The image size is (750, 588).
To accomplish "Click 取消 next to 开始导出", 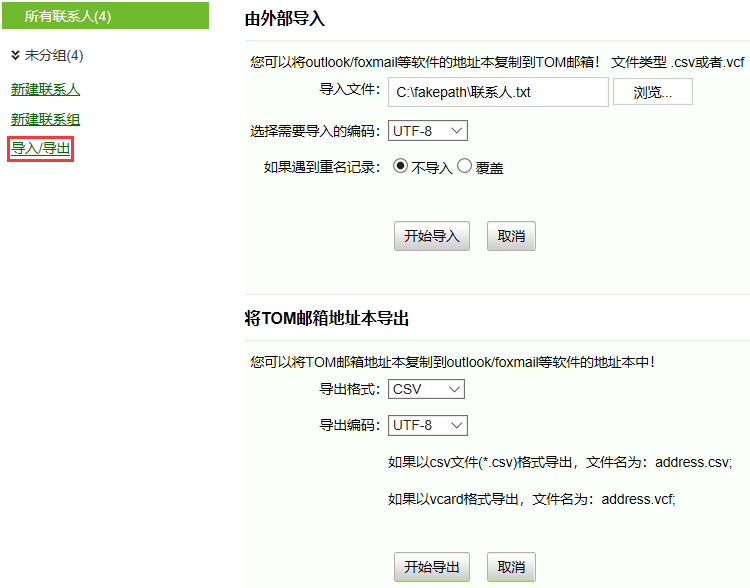I will pos(511,567).
